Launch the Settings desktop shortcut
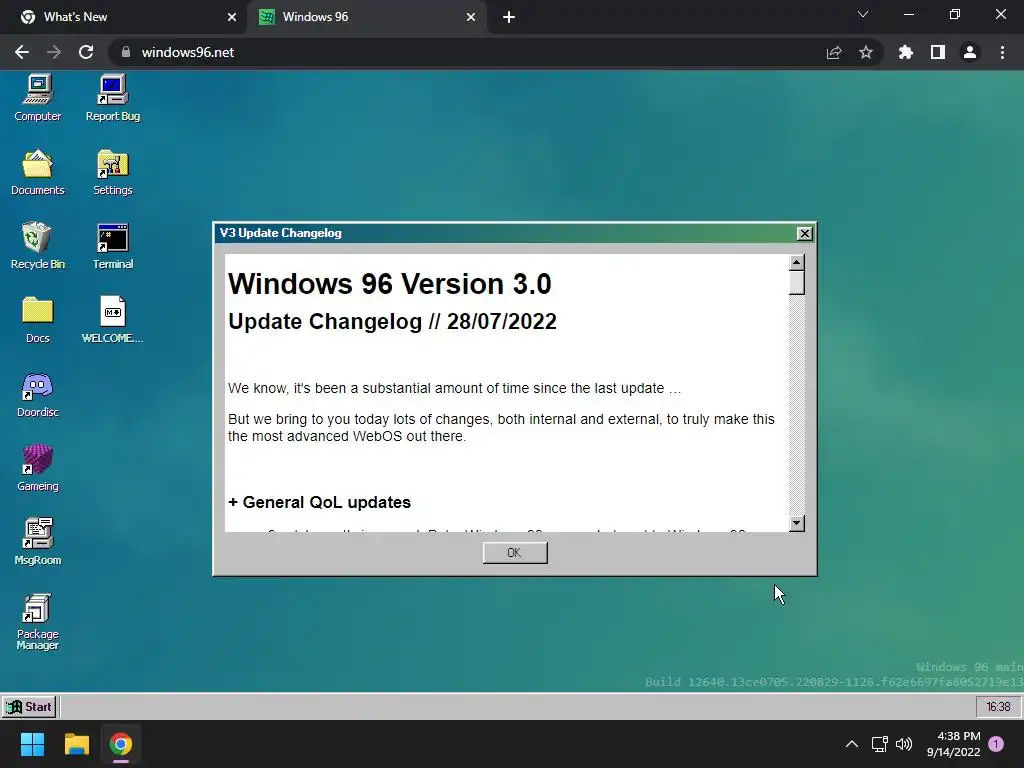 (112, 172)
